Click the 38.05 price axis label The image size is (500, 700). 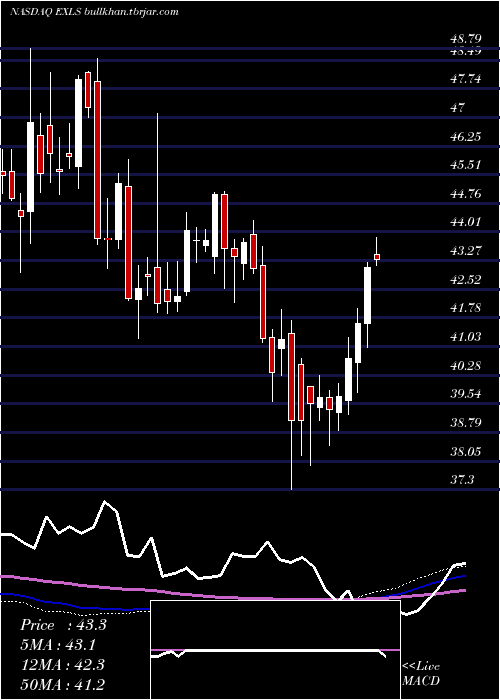pos(466,451)
